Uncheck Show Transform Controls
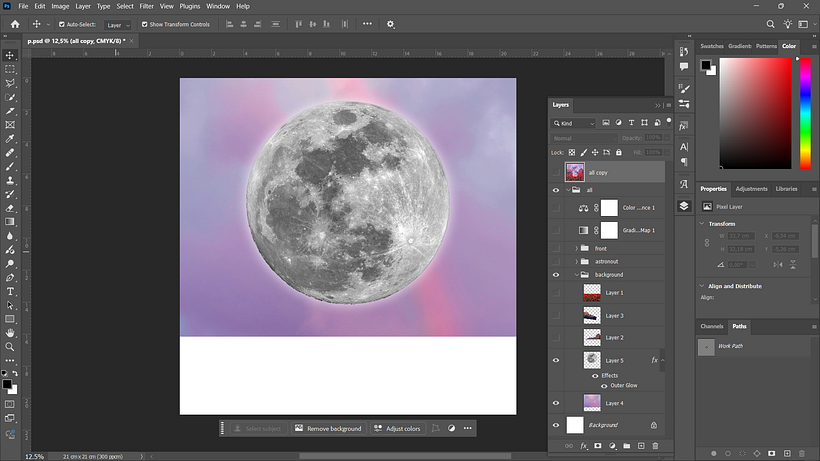Viewport: 820px width, 461px height. click(145, 25)
